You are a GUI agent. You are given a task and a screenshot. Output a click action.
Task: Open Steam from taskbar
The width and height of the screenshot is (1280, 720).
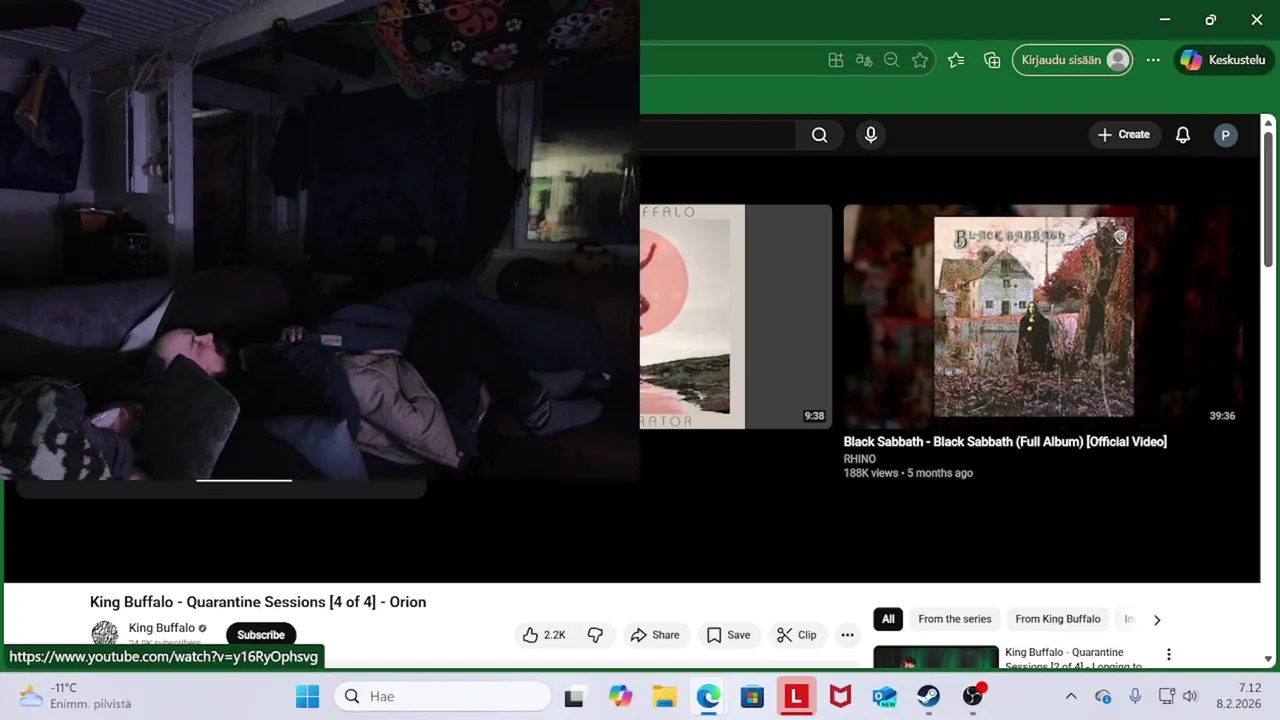(x=929, y=697)
